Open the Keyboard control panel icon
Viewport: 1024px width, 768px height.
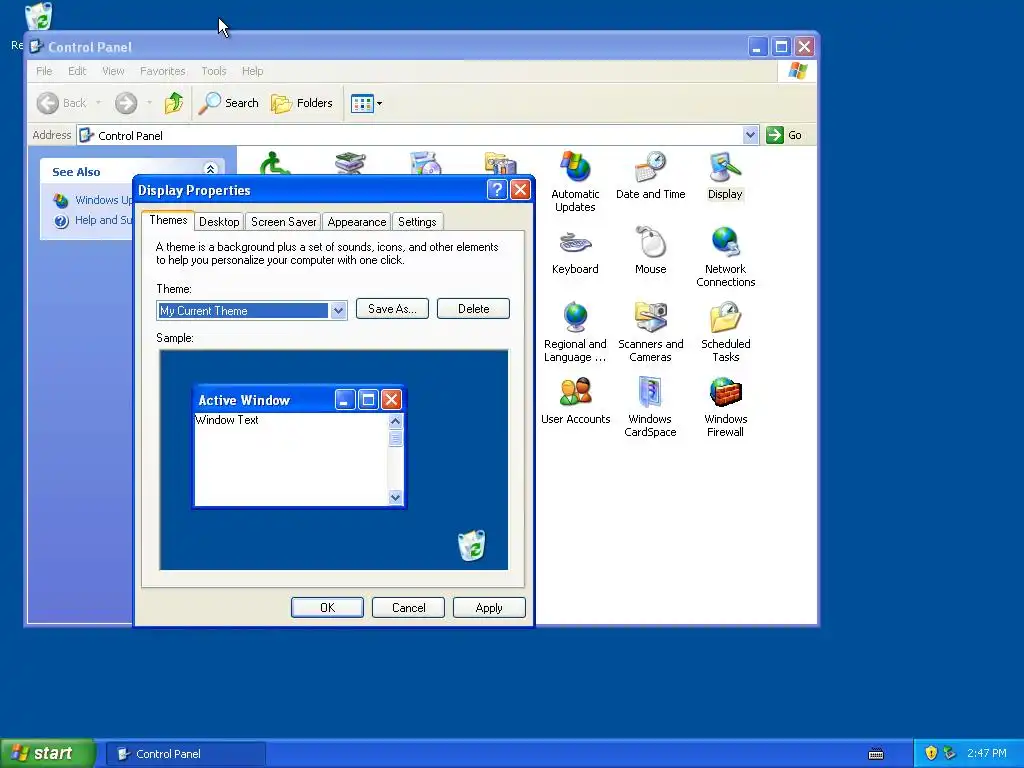pyautogui.click(x=575, y=250)
